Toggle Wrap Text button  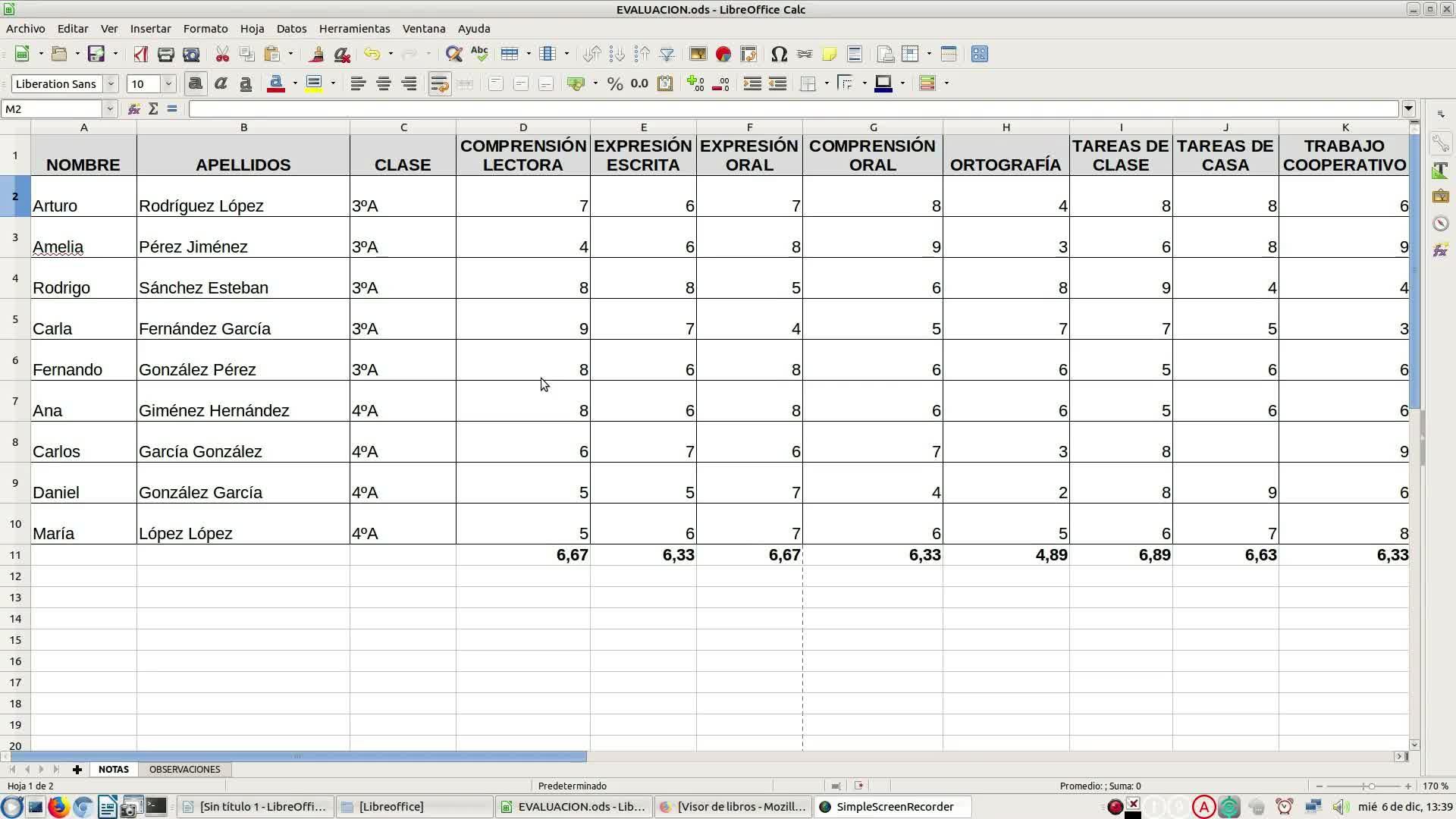coord(439,83)
